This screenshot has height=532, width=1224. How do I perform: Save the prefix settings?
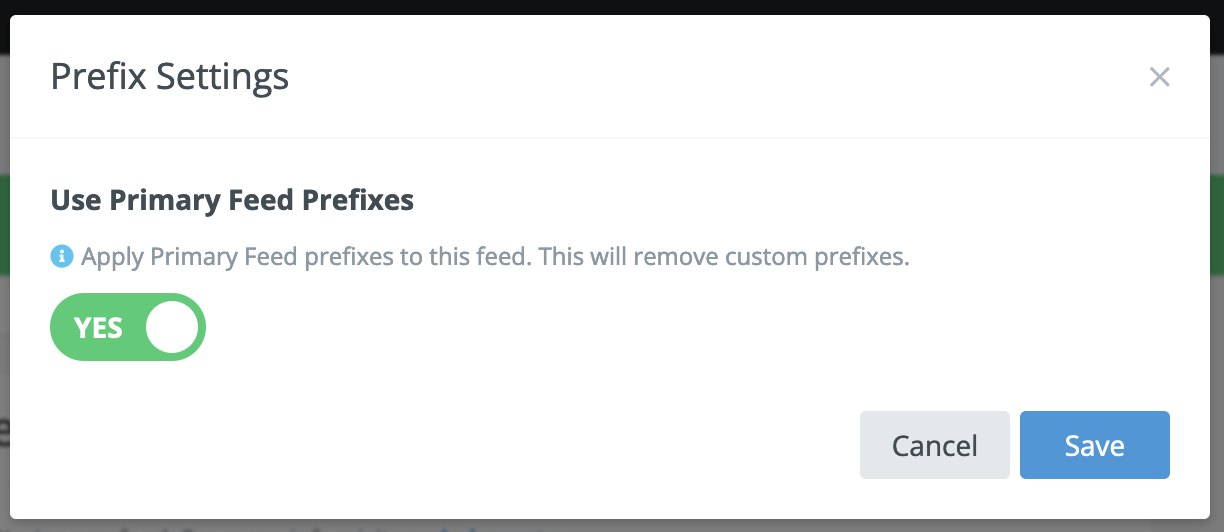point(1094,445)
